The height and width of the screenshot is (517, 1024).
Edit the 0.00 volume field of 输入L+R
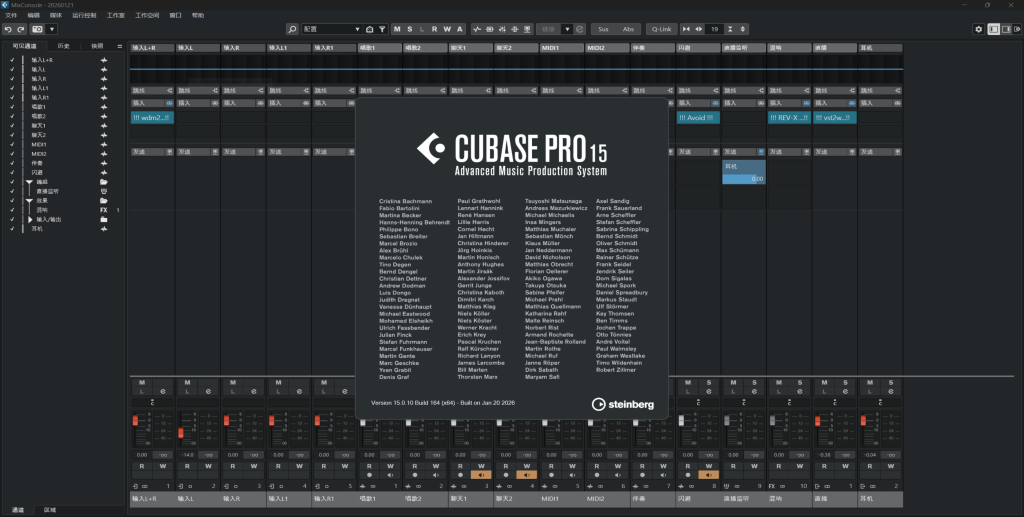point(142,455)
